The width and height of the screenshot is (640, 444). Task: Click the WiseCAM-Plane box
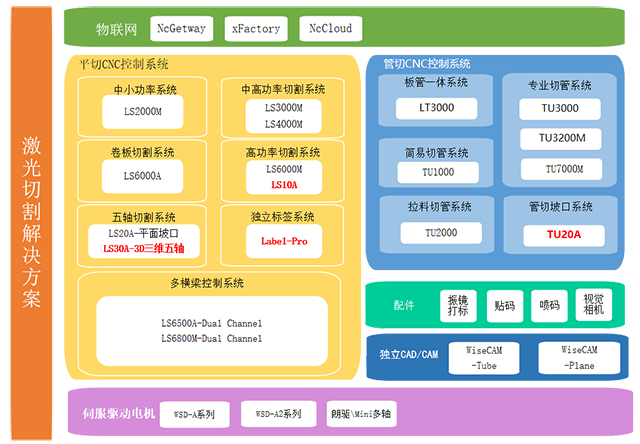tap(579, 358)
